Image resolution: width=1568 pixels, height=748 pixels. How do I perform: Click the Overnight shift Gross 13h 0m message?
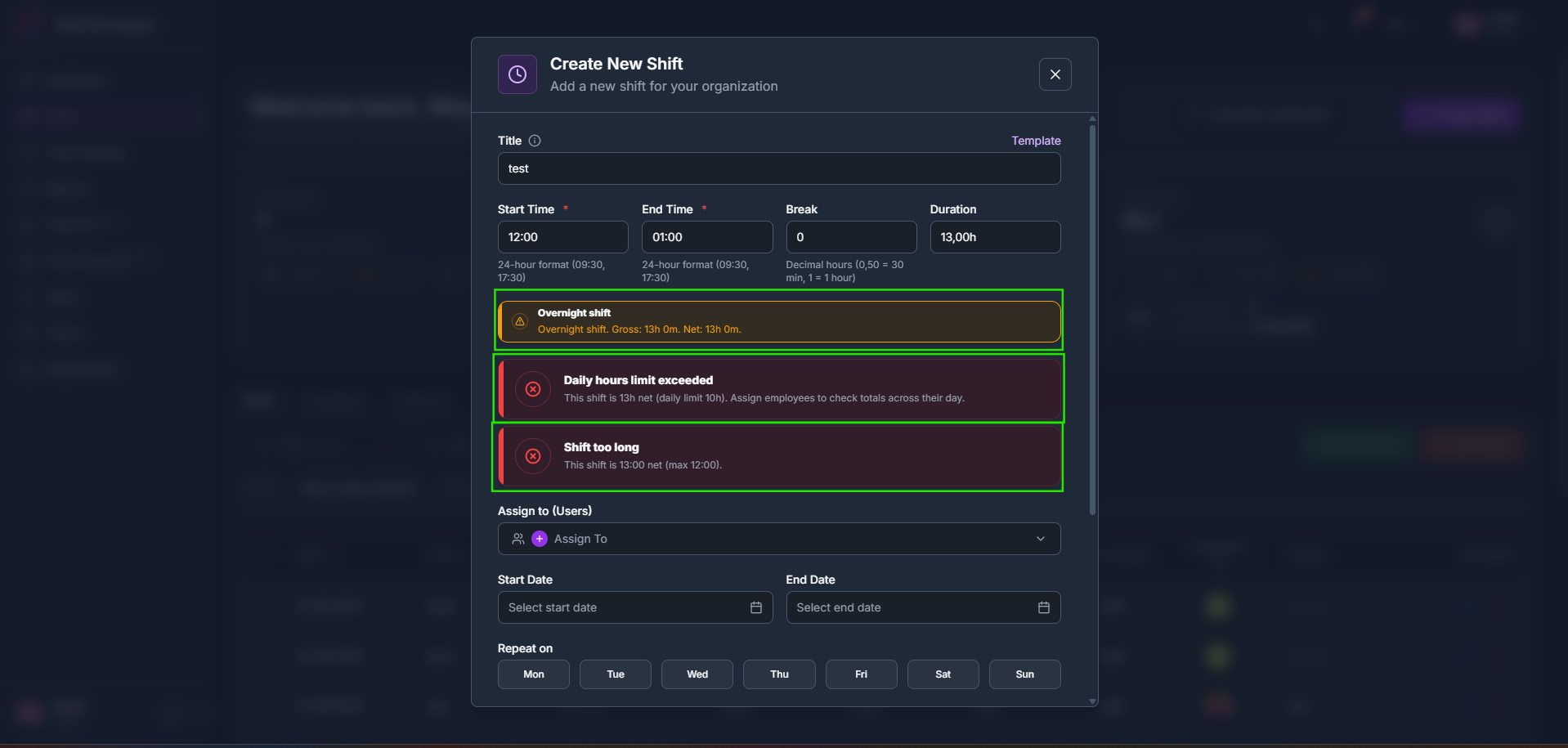coord(639,329)
